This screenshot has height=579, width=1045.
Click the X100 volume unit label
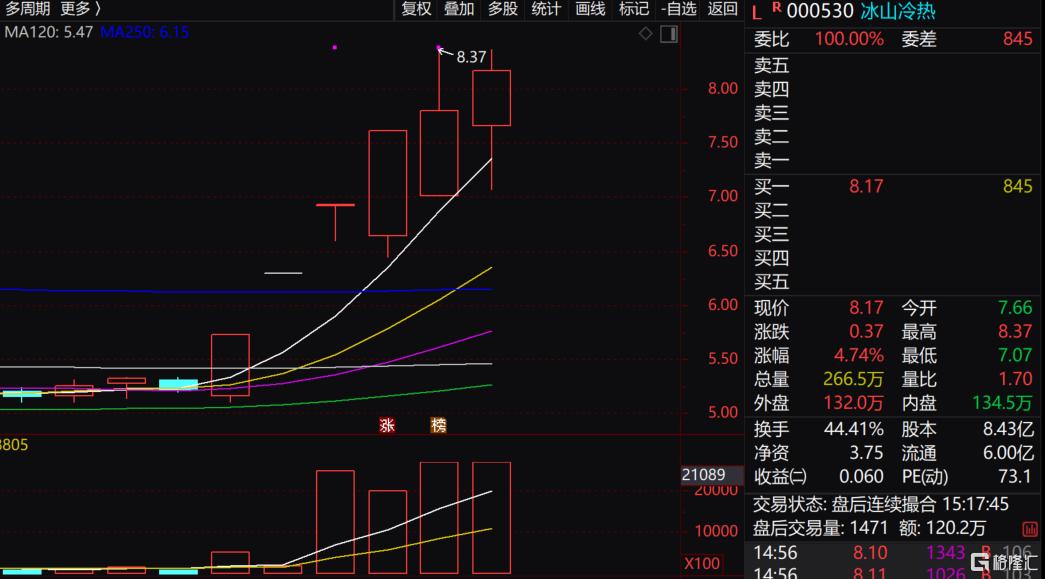click(702, 564)
